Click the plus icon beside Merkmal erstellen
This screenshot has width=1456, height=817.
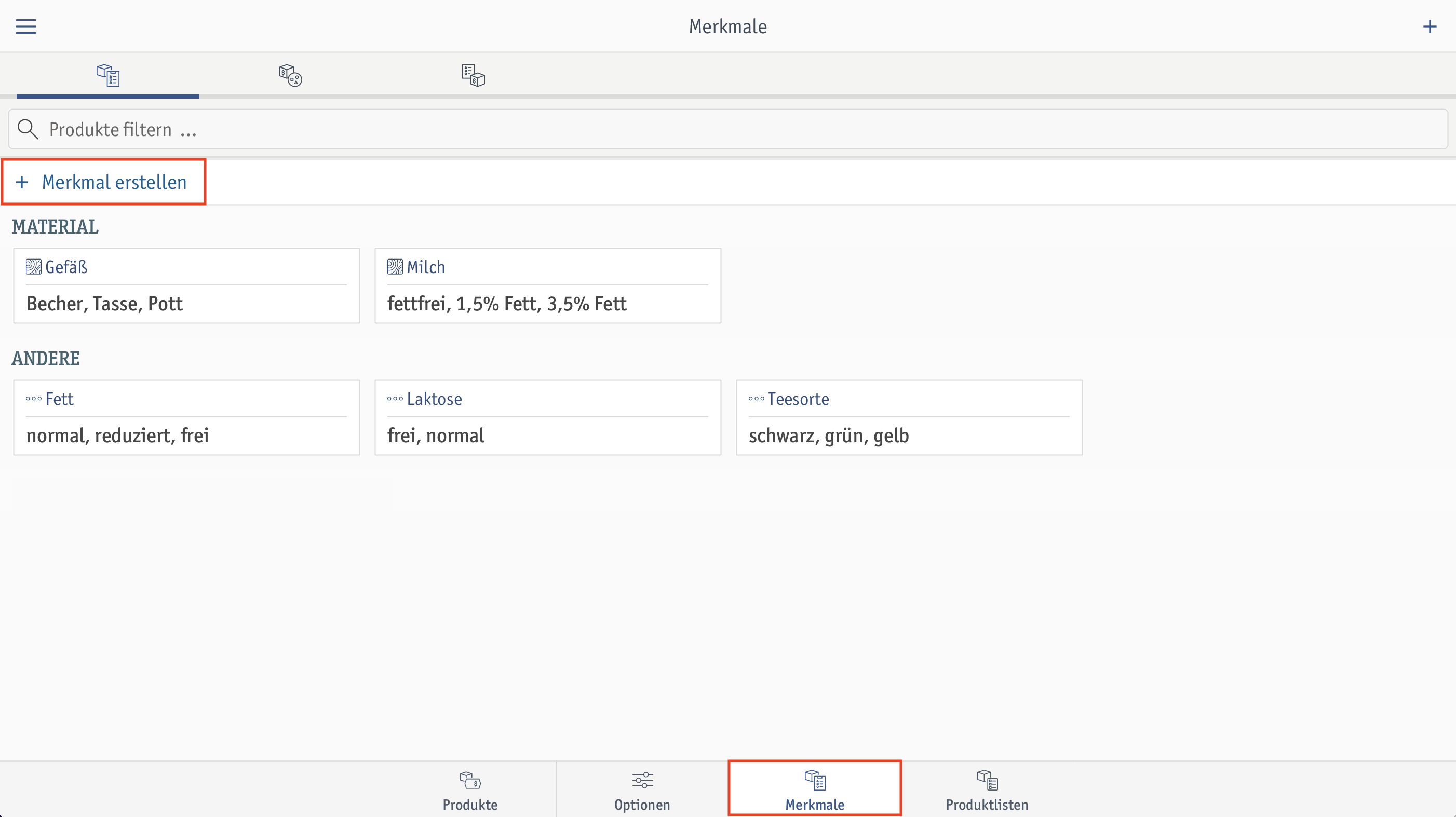[x=21, y=182]
